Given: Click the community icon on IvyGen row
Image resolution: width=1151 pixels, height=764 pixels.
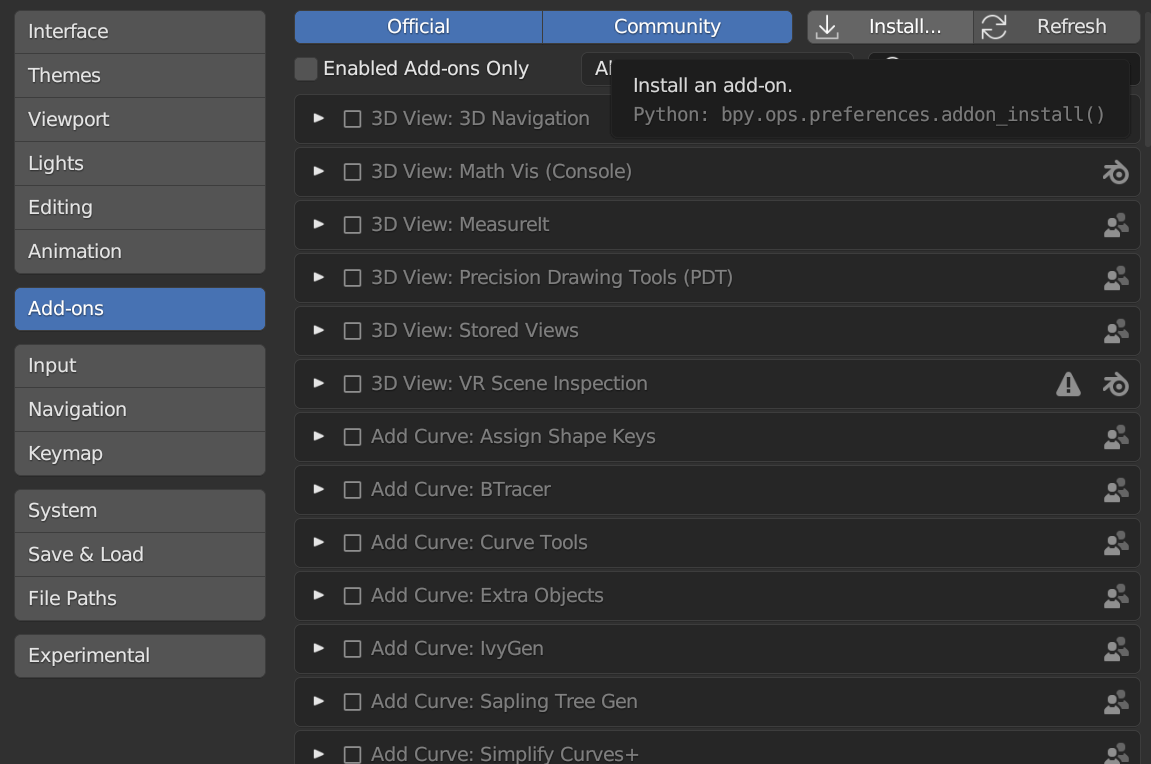Looking at the screenshot, I should point(1115,649).
